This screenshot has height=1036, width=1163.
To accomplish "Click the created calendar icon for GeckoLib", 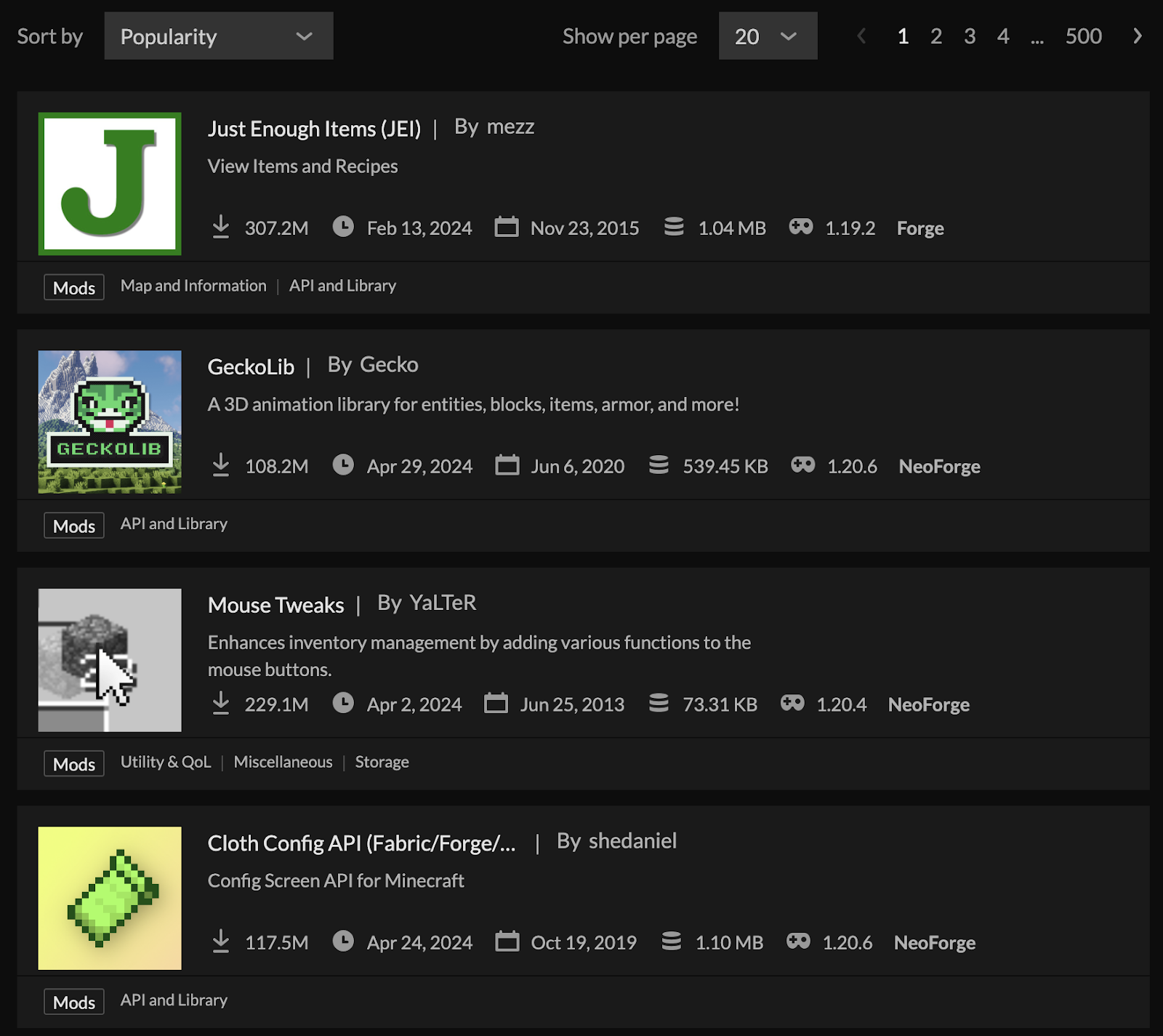I will click(x=507, y=464).
